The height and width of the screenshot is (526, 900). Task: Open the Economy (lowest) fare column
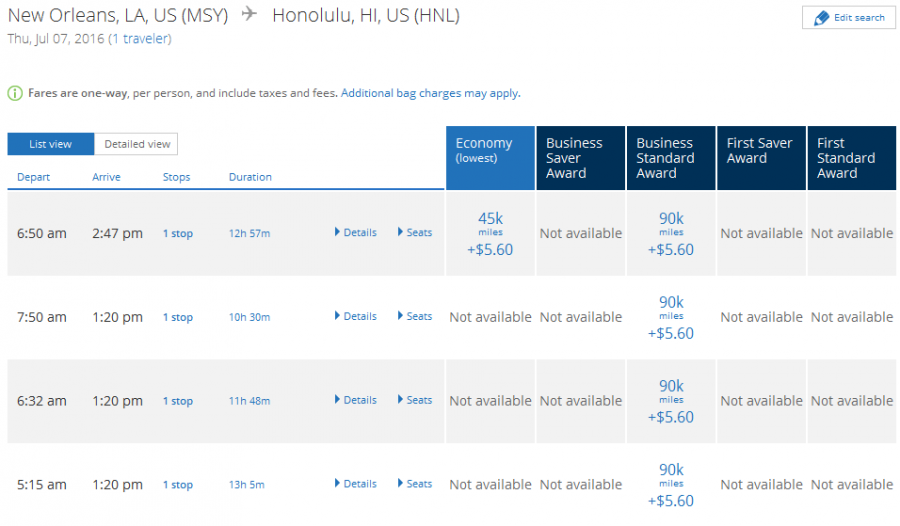490,157
